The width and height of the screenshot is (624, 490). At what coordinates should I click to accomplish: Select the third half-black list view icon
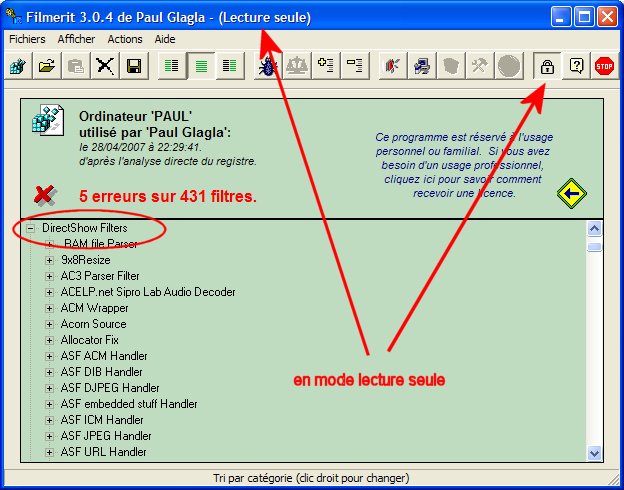pyautogui.click(x=230, y=66)
